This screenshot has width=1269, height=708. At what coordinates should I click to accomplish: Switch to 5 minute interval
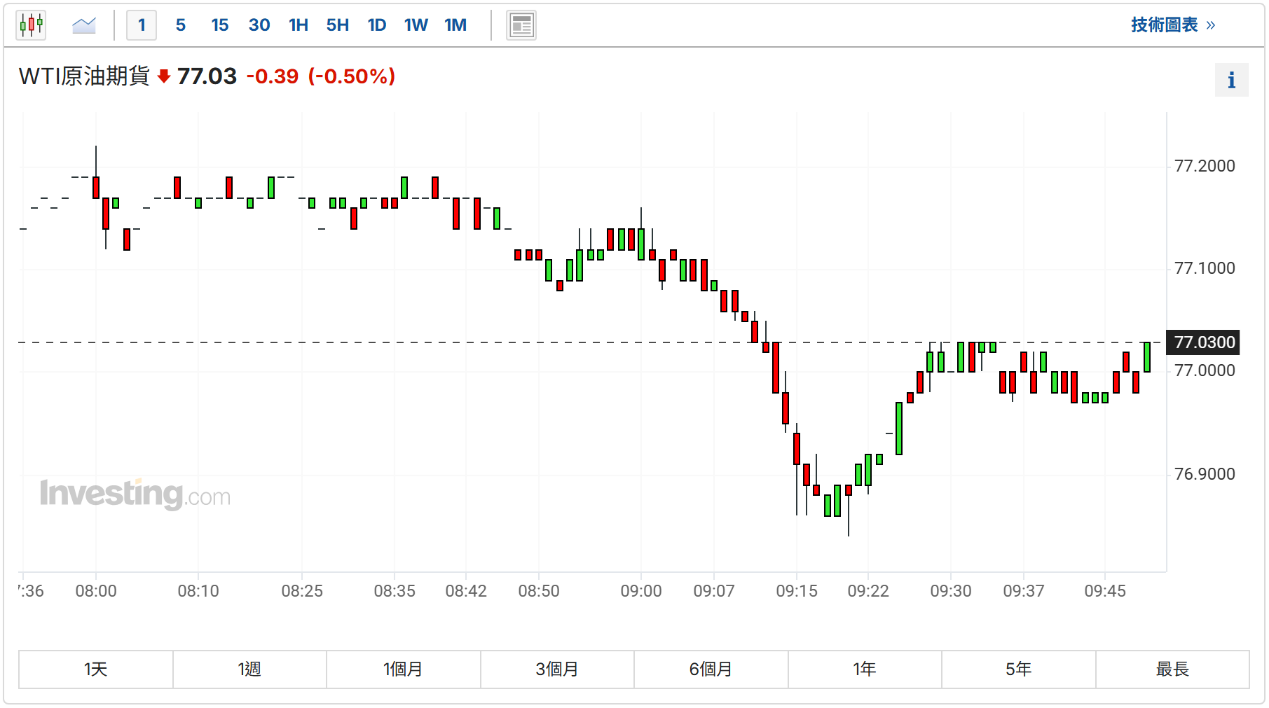click(x=180, y=25)
